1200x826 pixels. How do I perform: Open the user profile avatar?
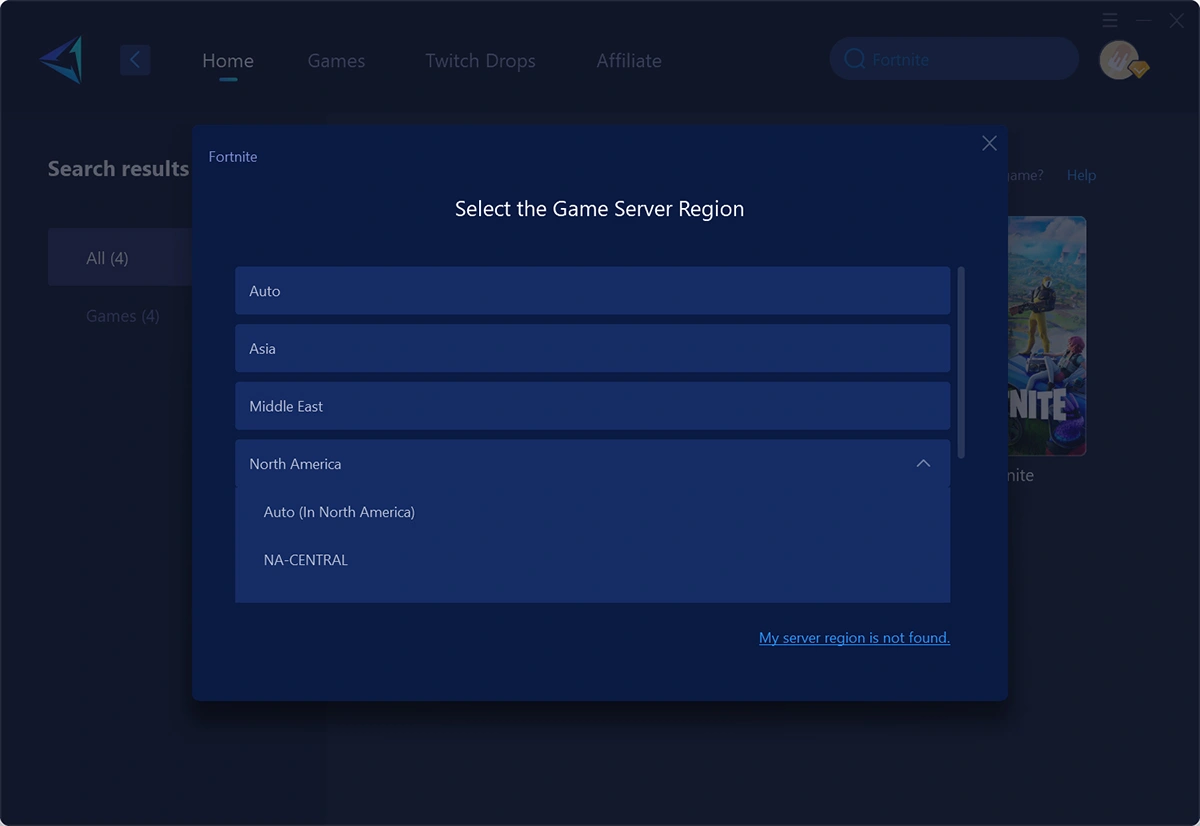1119,60
